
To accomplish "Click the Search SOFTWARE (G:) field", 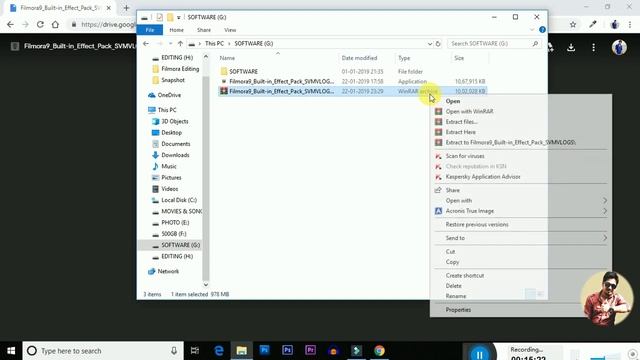I will pos(494,43).
